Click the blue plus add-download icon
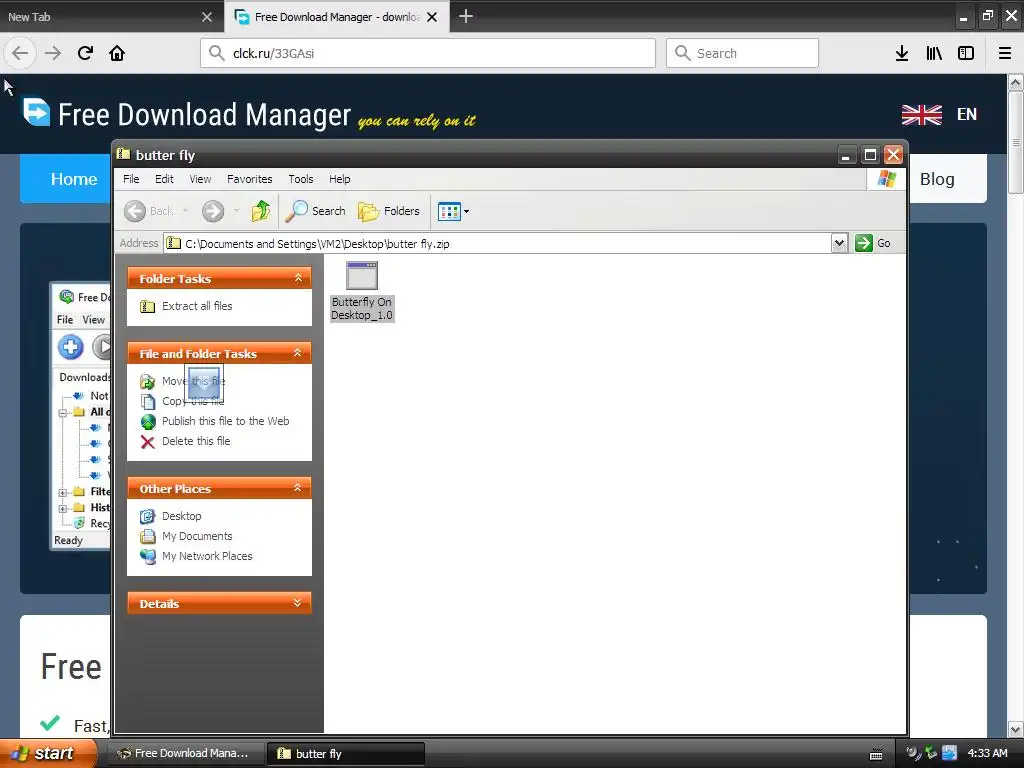The width and height of the screenshot is (1024, 768). [71, 347]
